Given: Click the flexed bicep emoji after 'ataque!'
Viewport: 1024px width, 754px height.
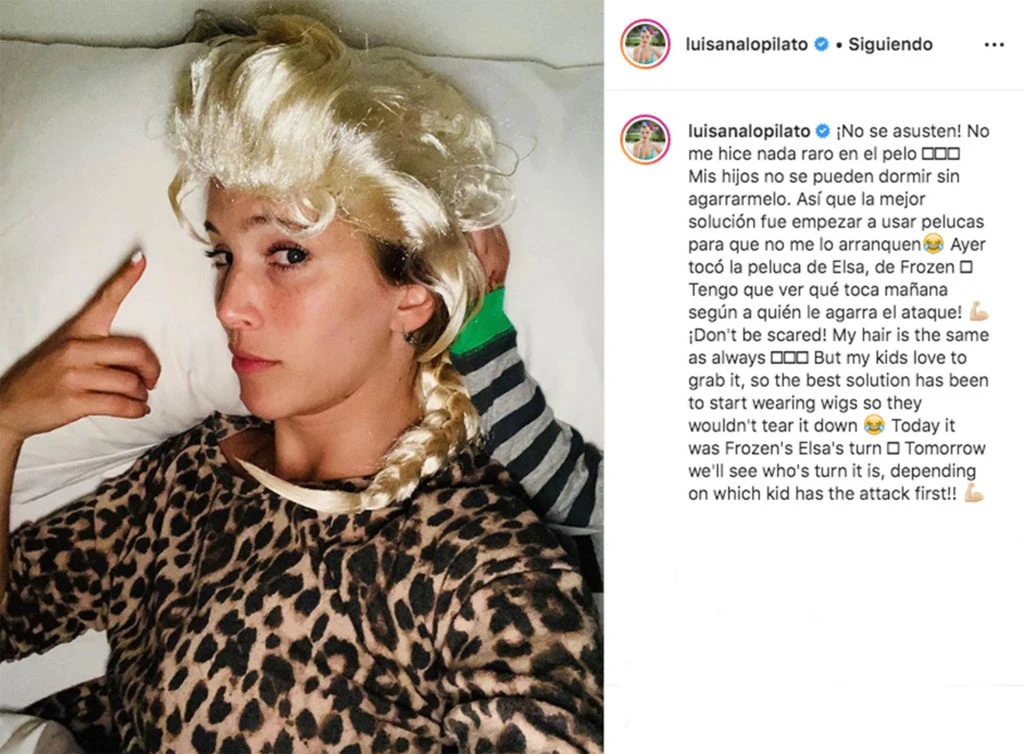Looking at the screenshot, I should [x=978, y=312].
